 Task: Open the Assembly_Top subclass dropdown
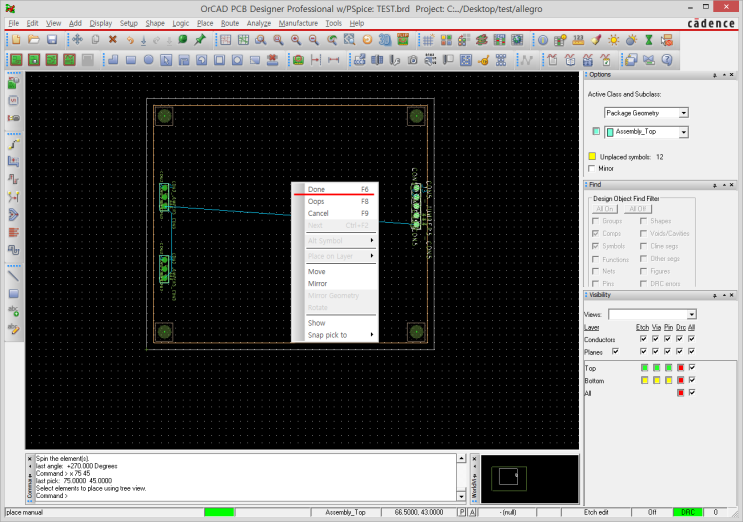(684, 131)
